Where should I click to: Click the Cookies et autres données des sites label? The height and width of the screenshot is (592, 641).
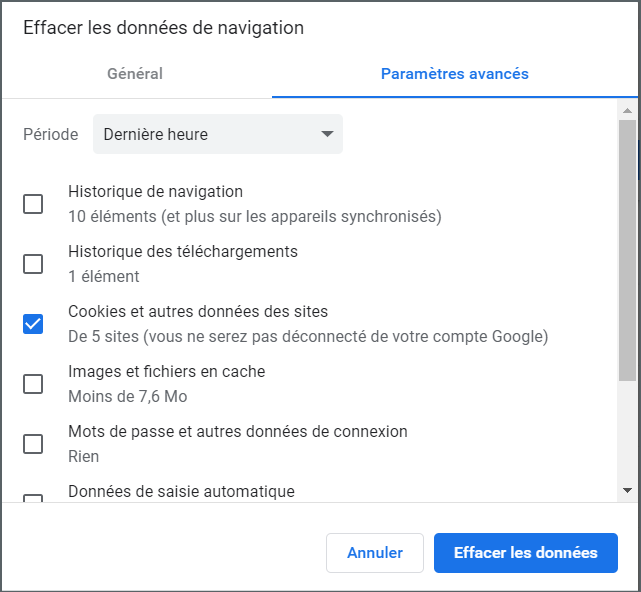coord(198,312)
